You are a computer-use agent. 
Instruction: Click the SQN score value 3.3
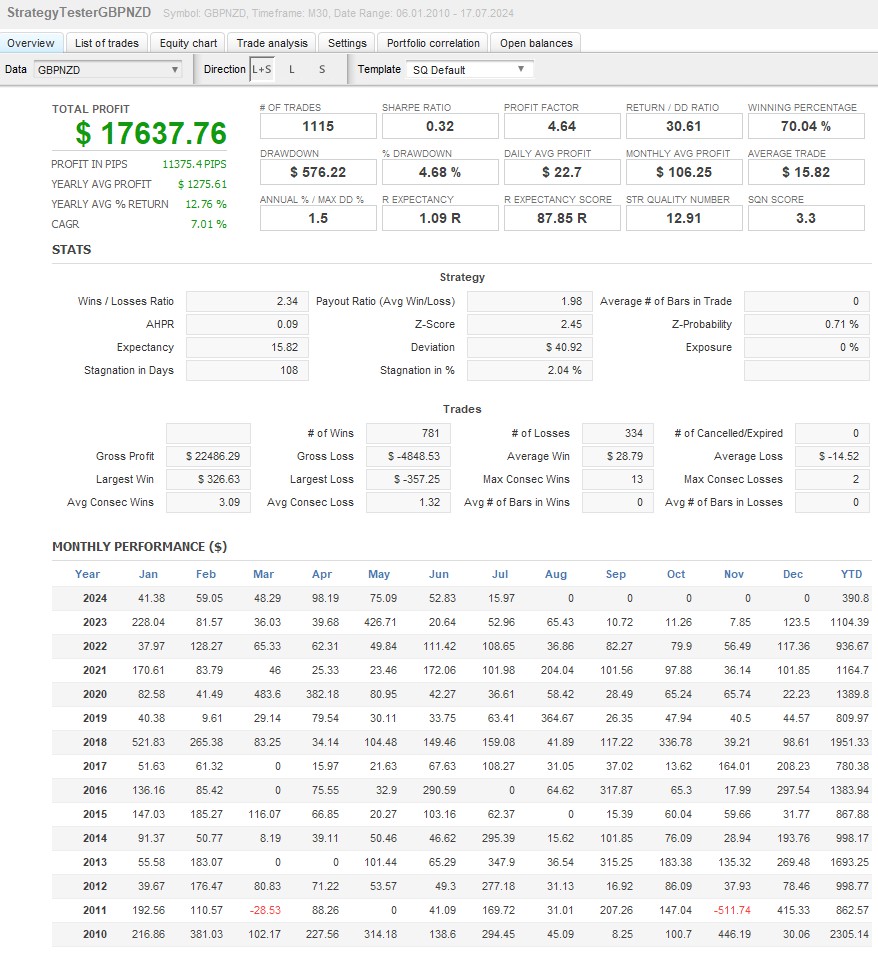coord(806,218)
